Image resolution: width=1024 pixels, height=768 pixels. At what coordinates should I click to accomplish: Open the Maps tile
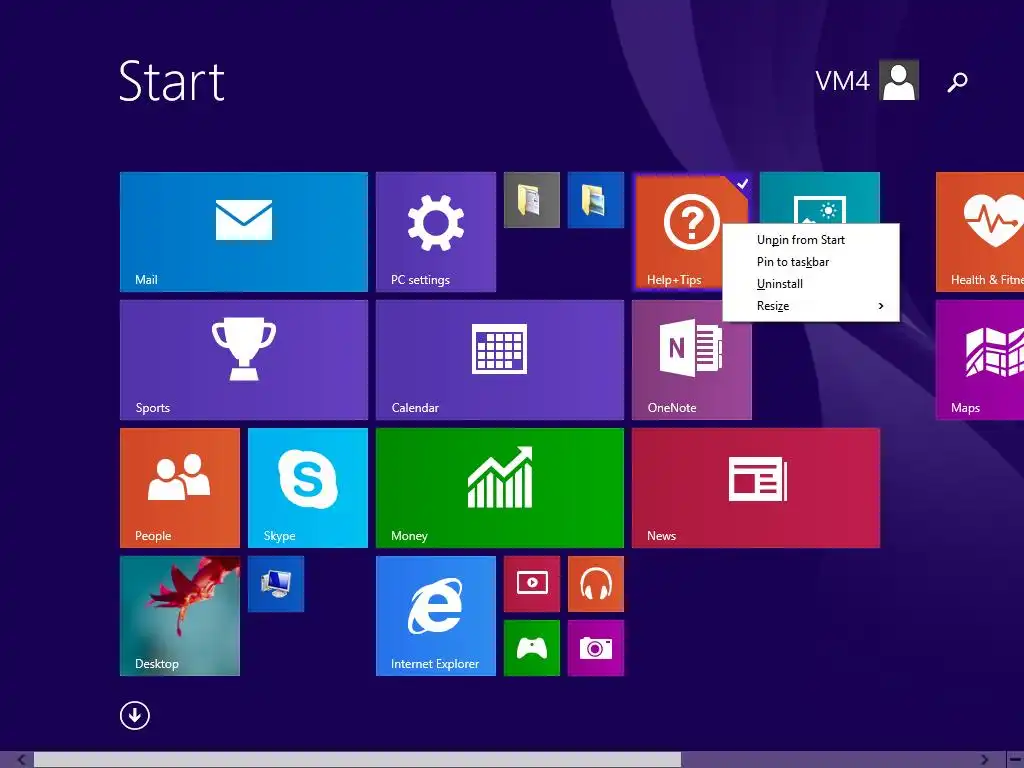click(x=980, y=360)
